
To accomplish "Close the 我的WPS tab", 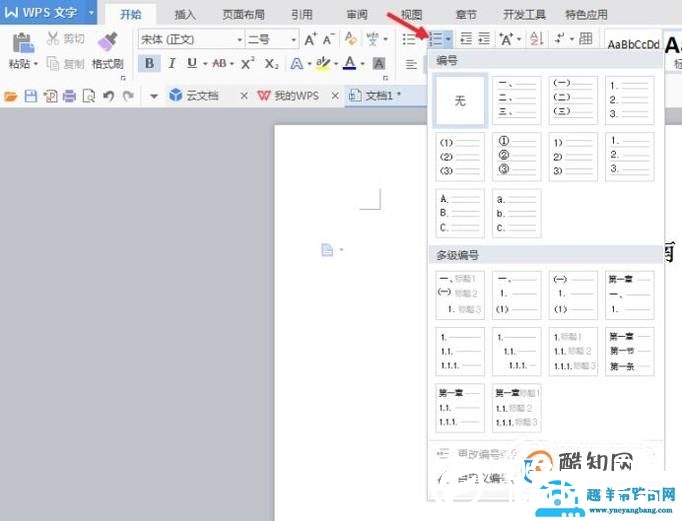I will pos(334,96).
